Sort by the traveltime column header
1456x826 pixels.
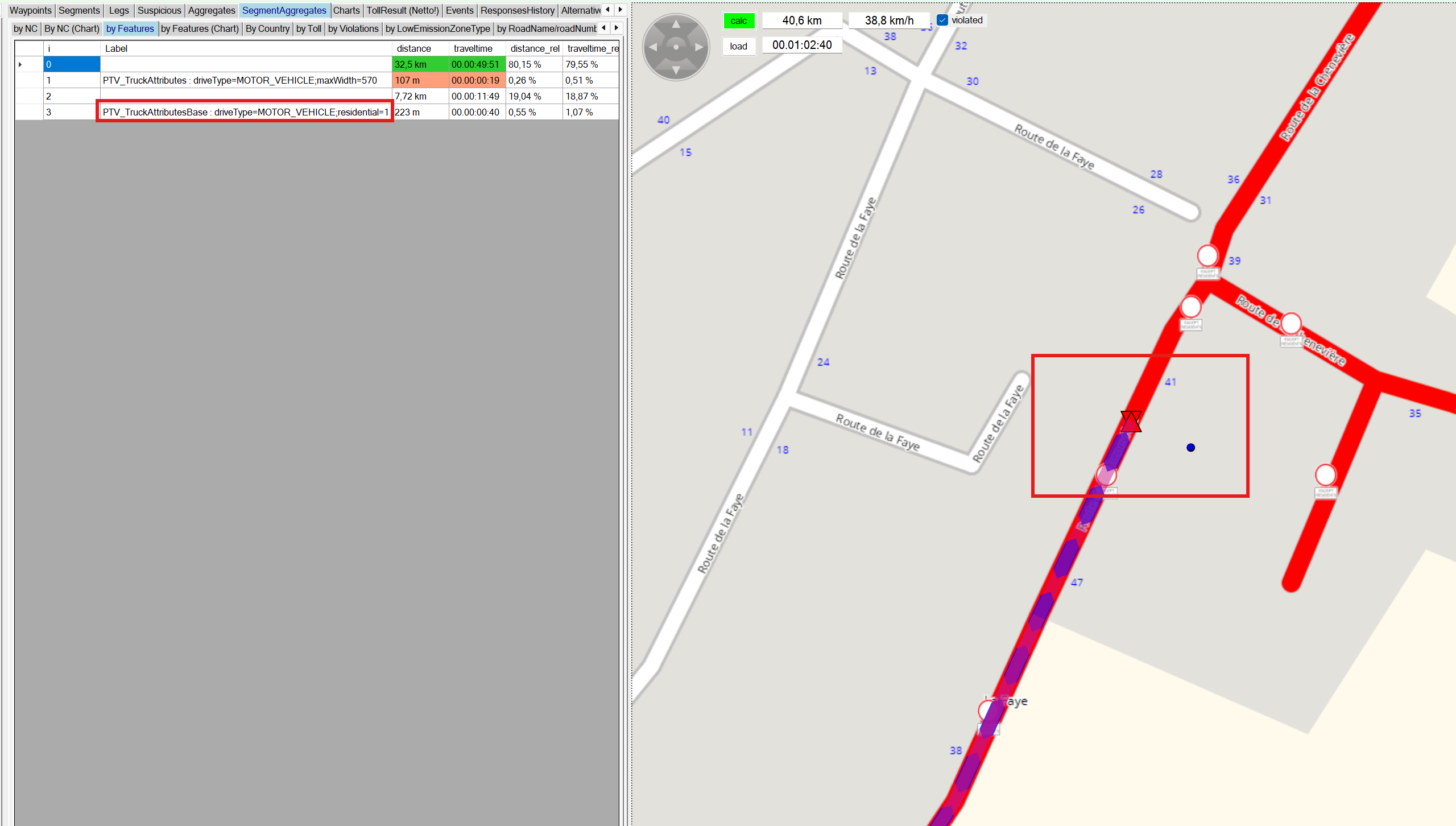(473, 48)
